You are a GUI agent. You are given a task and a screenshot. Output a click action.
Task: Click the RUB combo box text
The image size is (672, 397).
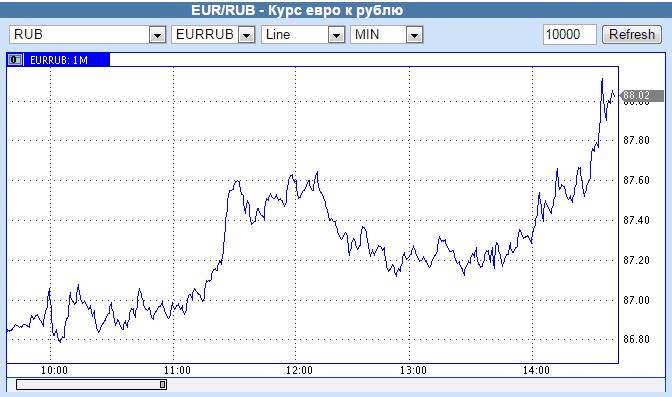tap(28, 34)
